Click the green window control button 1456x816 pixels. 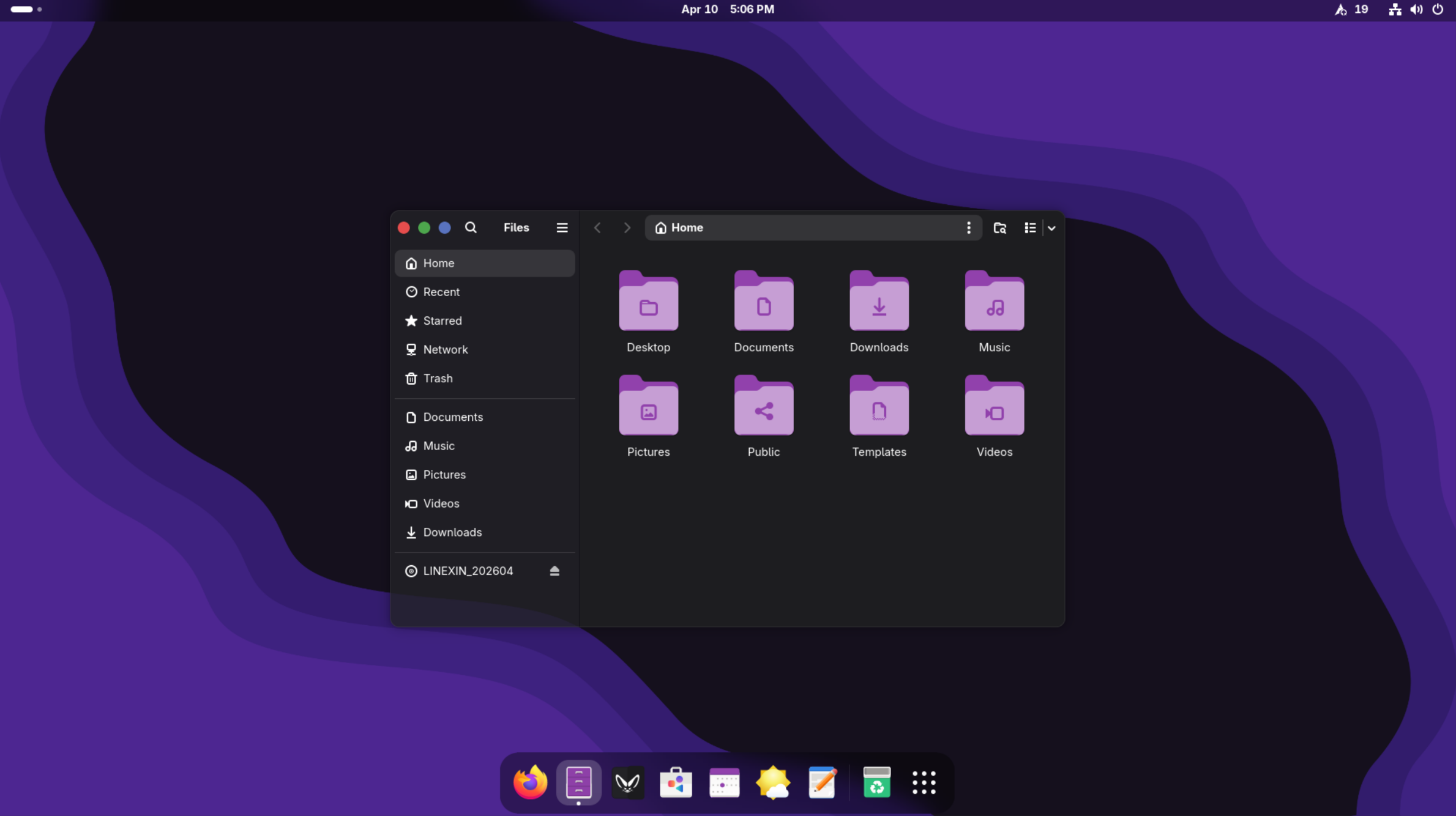click(x=424, y=228)
